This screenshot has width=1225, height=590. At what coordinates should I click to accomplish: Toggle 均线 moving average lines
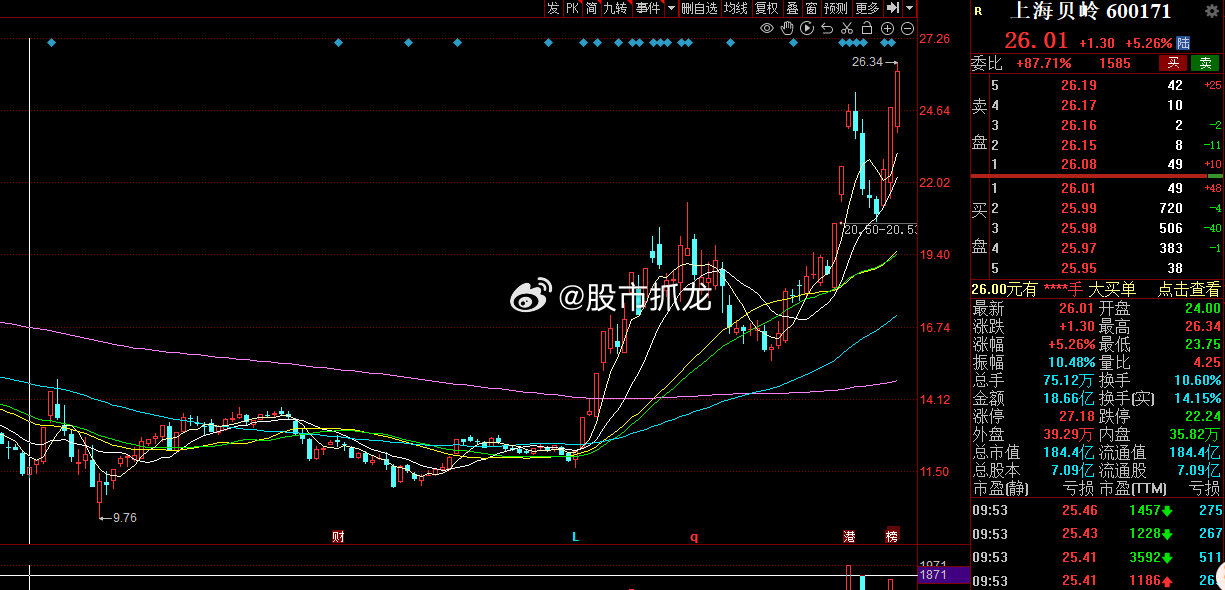[736, 8]
